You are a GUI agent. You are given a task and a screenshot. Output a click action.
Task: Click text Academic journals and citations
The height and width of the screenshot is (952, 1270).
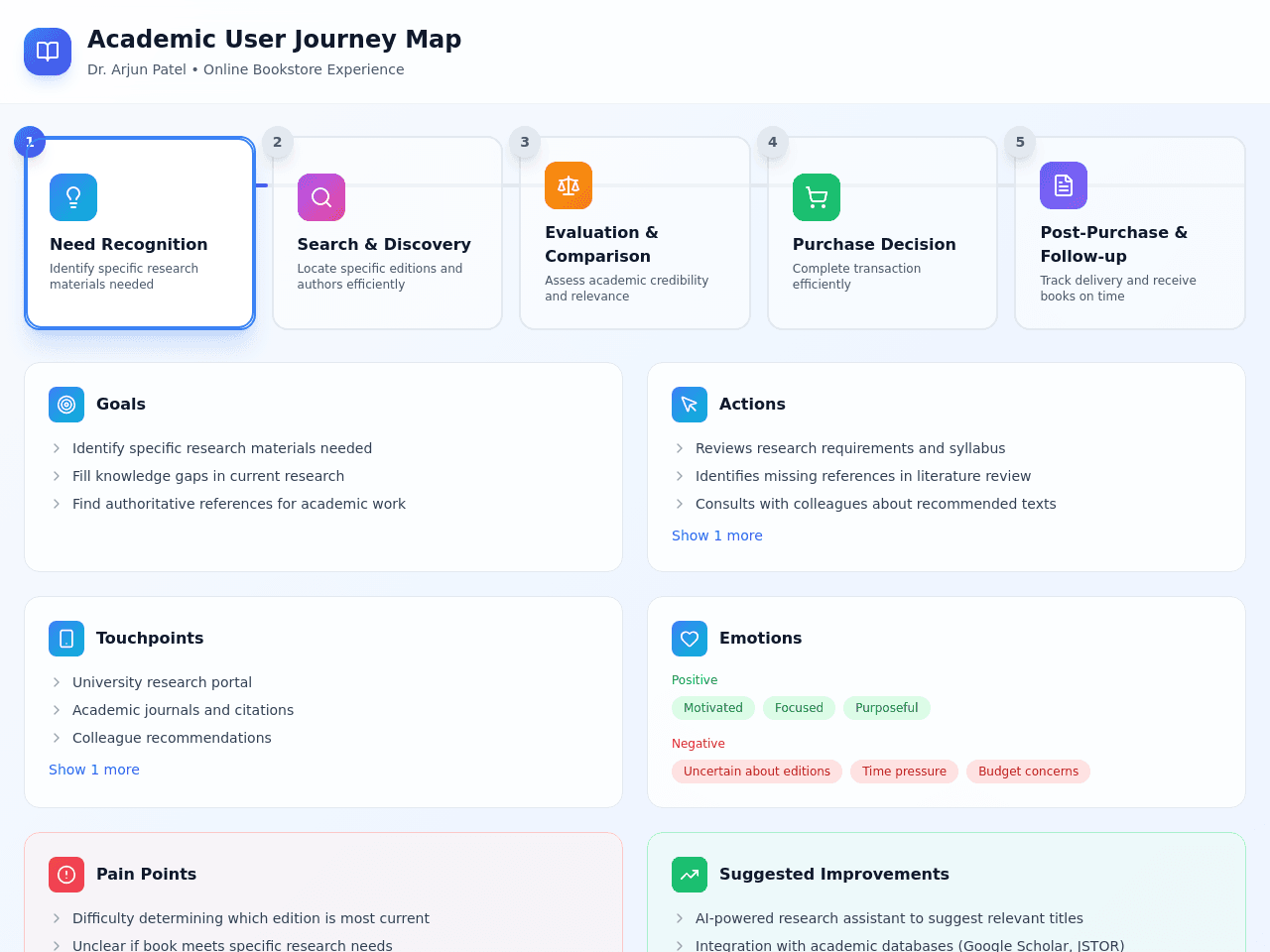[x=183, y=710]
